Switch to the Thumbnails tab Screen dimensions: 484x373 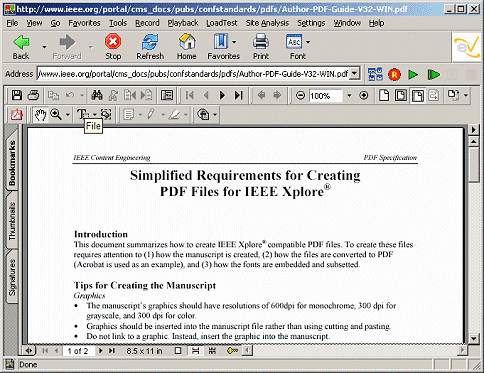12,221
